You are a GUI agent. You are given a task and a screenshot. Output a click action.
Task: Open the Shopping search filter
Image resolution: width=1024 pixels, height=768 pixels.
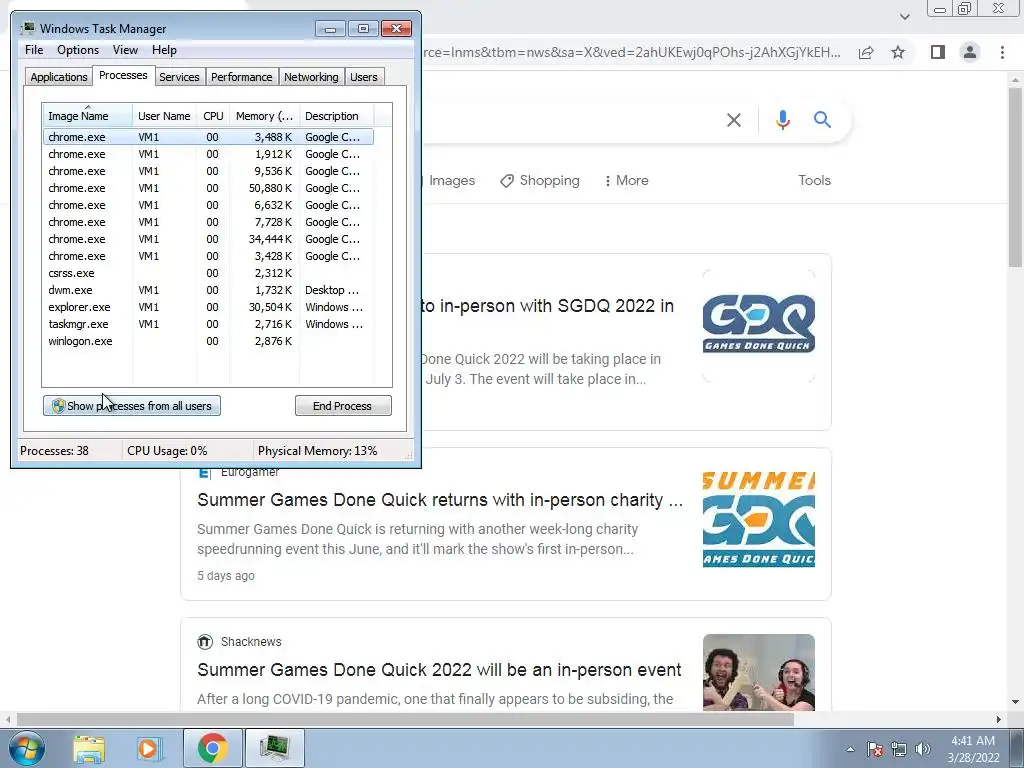tap(540, 180)
